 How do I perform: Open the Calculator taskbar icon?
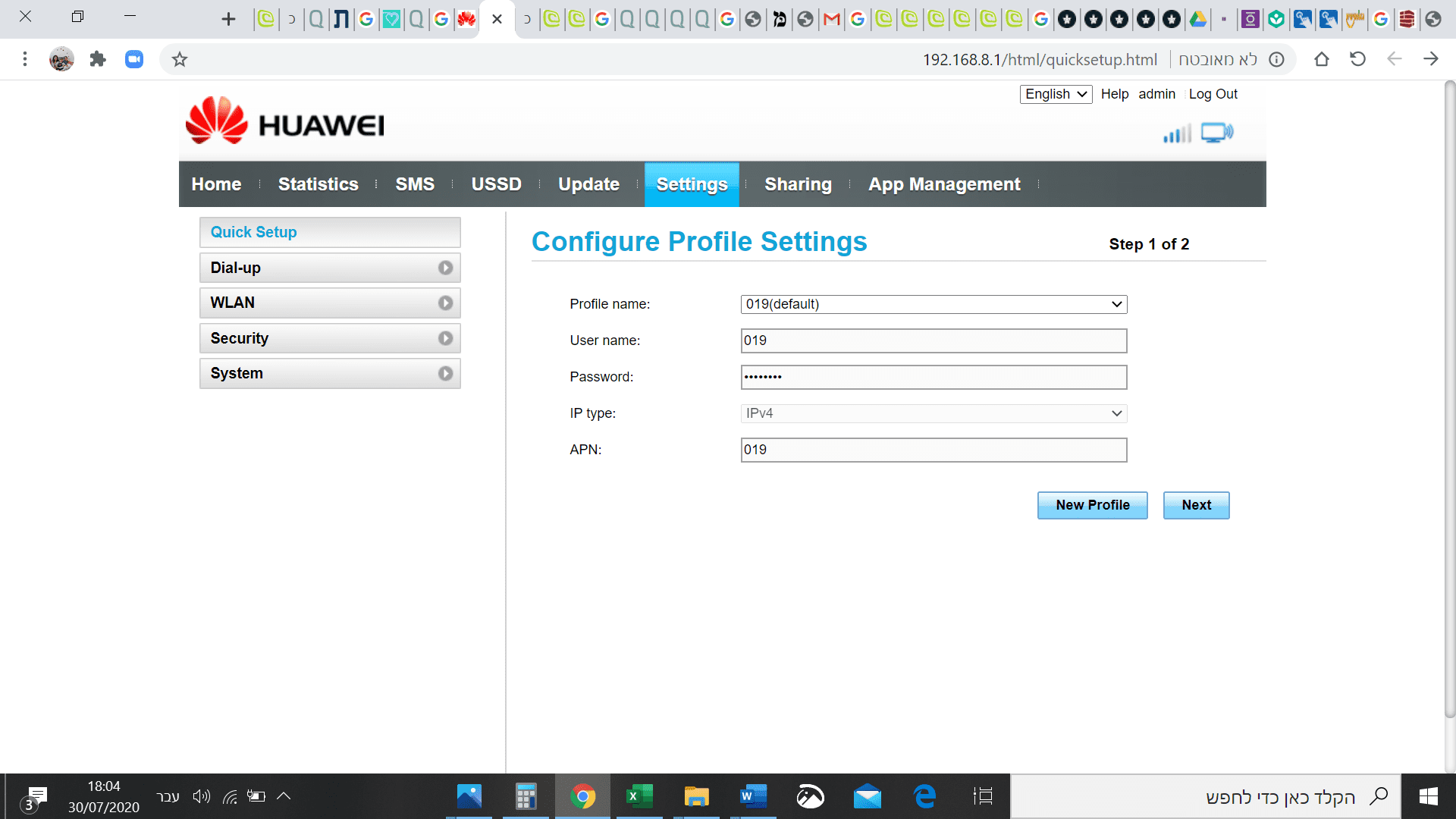526,796
